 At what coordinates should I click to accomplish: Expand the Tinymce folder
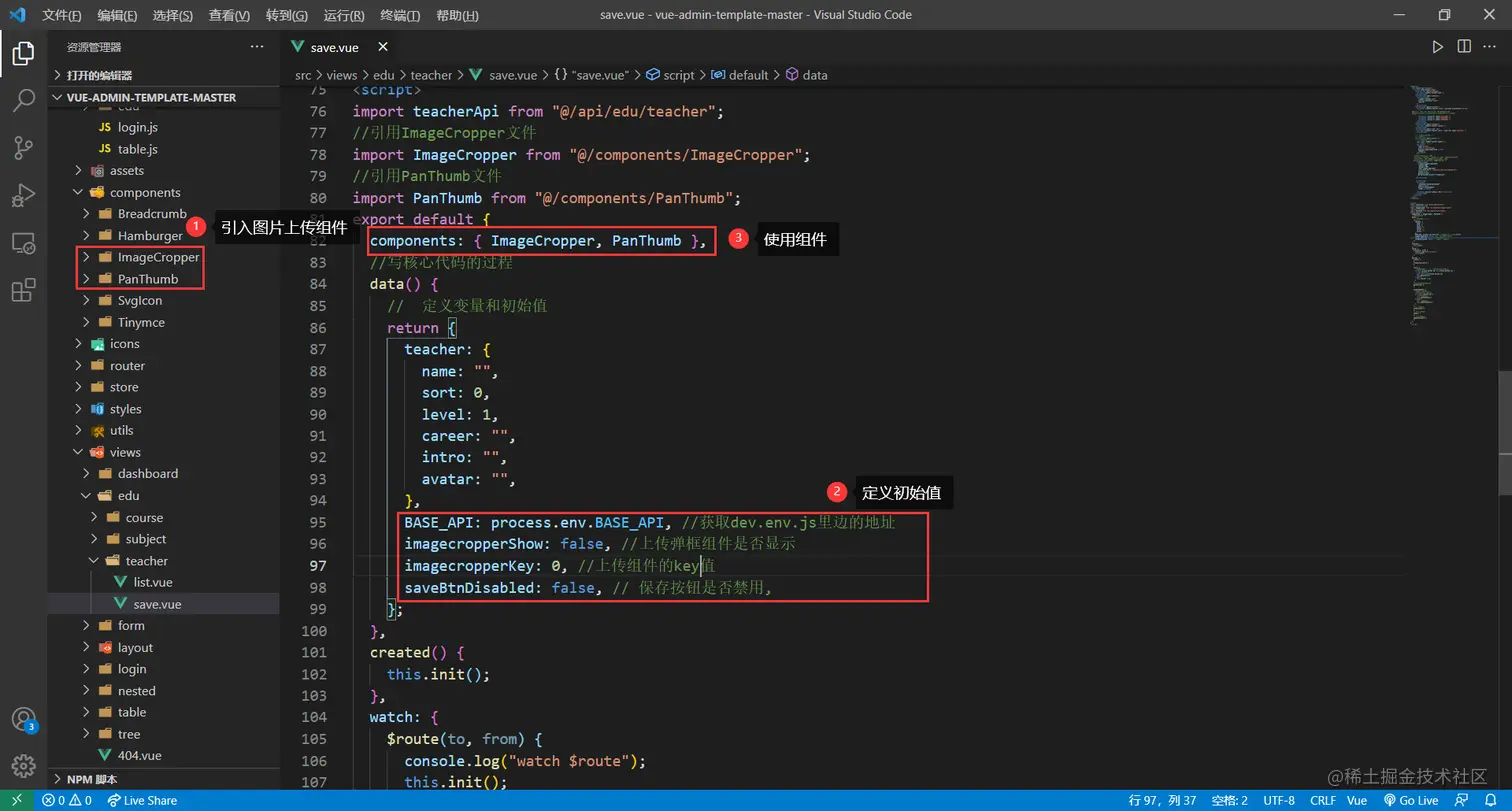click(163, 322)
